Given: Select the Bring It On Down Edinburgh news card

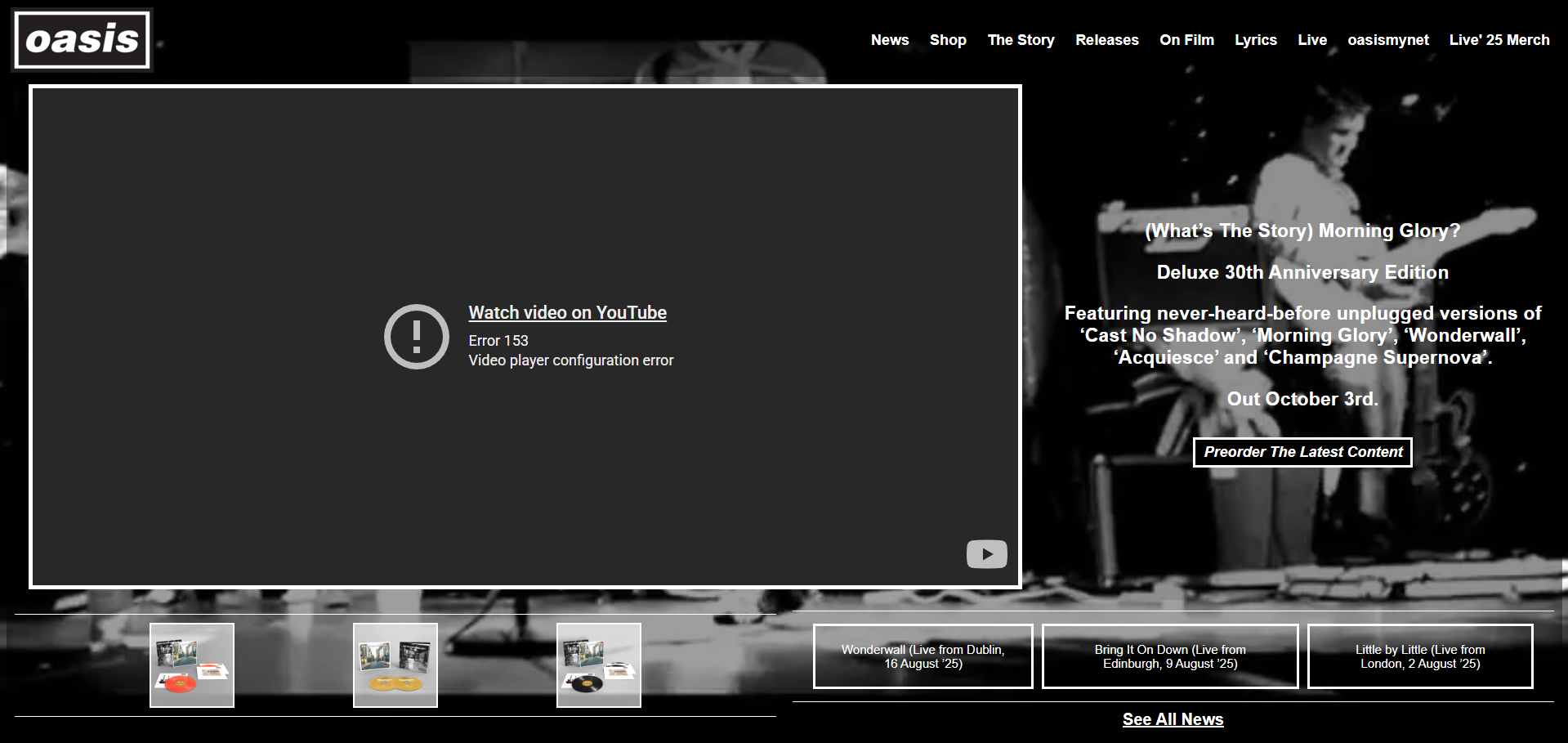Looking at the screenshot, I should 1170,656.
